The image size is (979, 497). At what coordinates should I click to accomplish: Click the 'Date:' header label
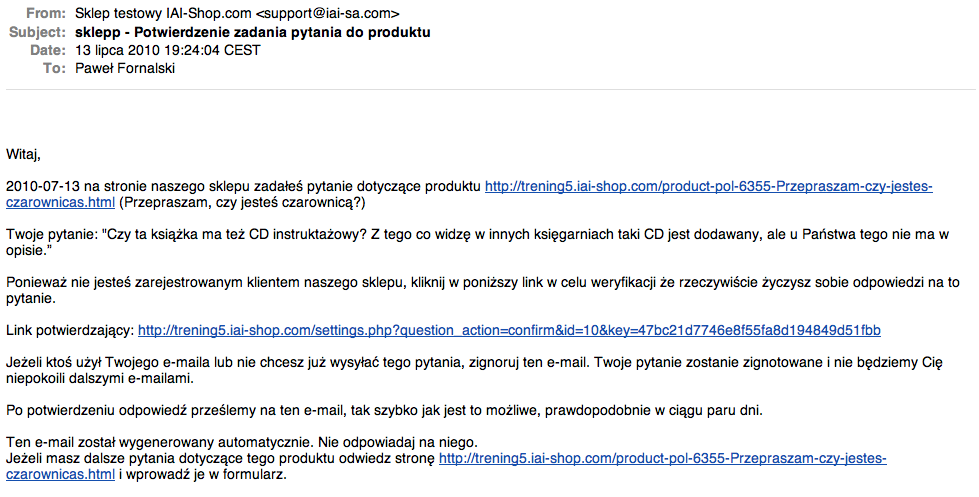tap(47, 50)
